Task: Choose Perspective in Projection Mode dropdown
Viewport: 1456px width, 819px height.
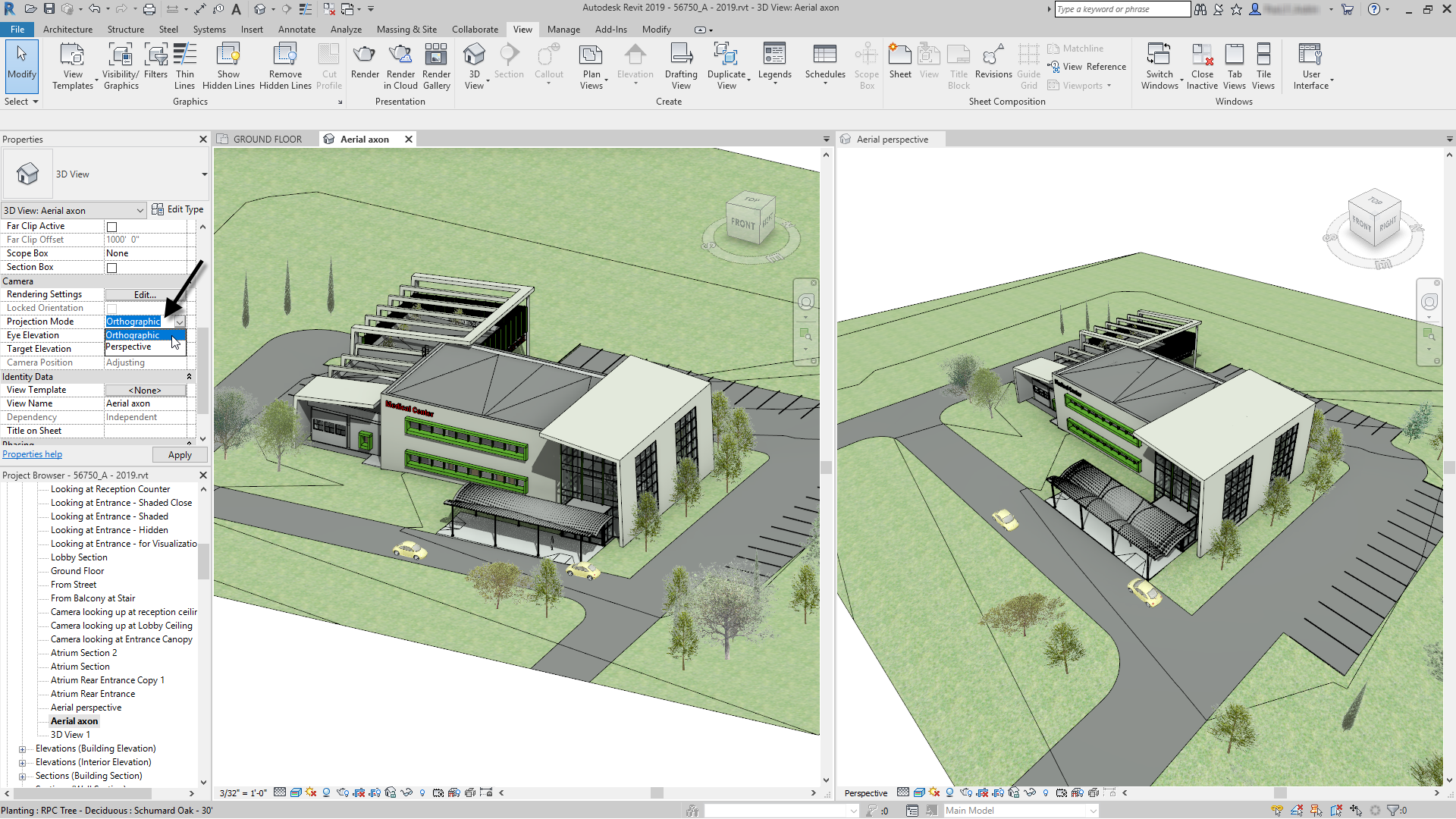Action: pos(128,347)
